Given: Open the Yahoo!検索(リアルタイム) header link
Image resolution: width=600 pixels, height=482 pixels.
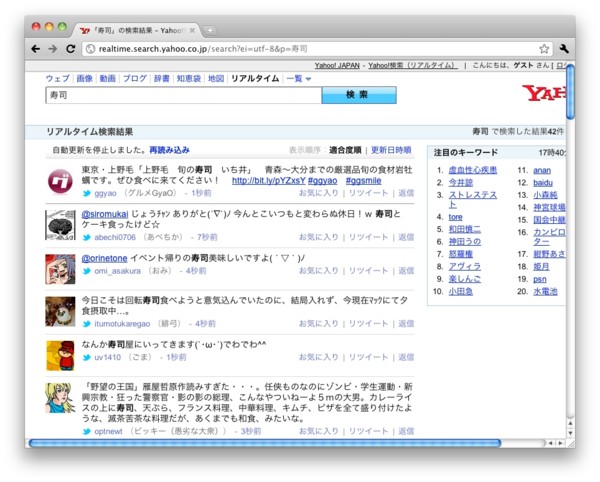Looking at the screenshot, I should coord(413,65).
